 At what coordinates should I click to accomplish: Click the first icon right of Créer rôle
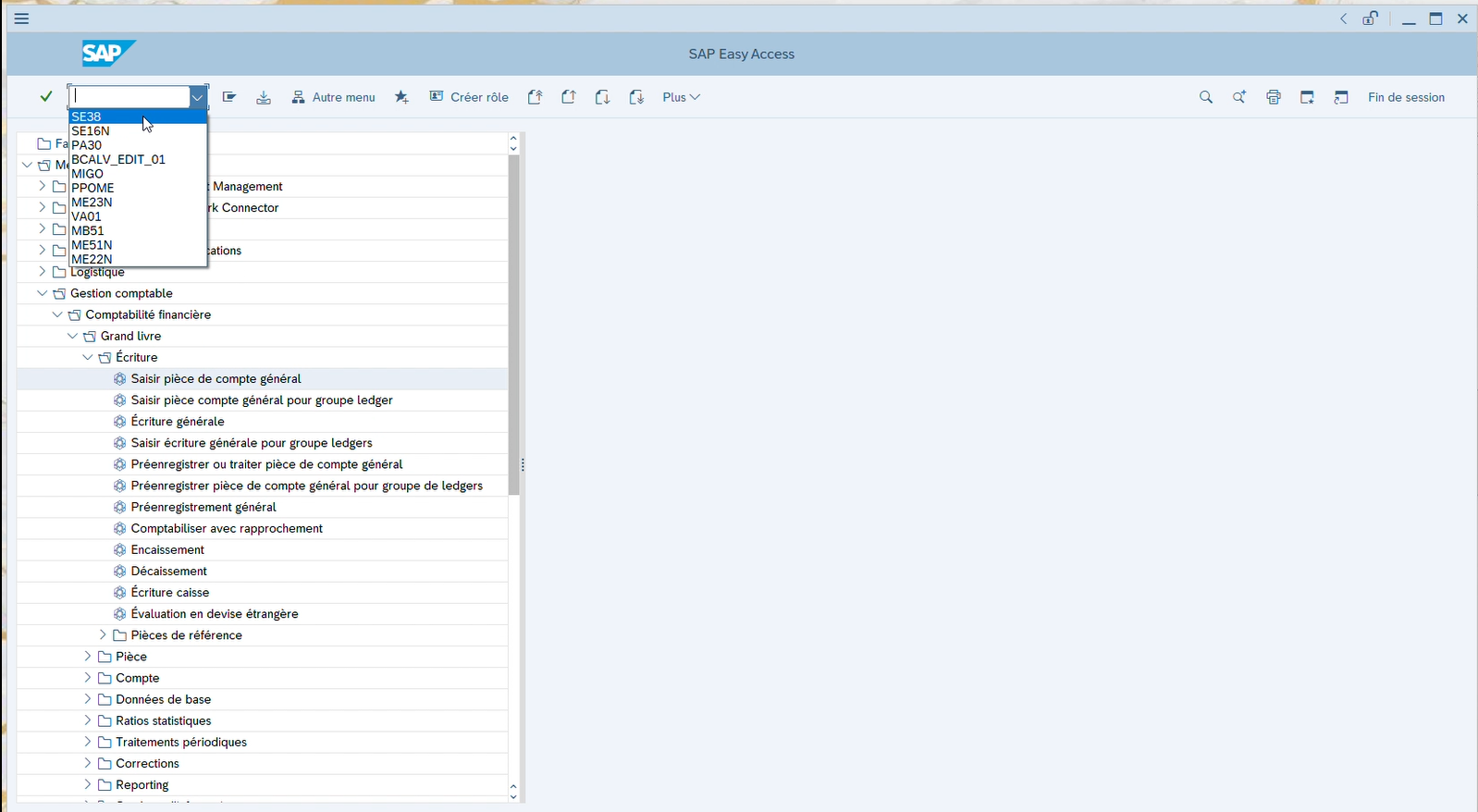(x=535, y=97)
